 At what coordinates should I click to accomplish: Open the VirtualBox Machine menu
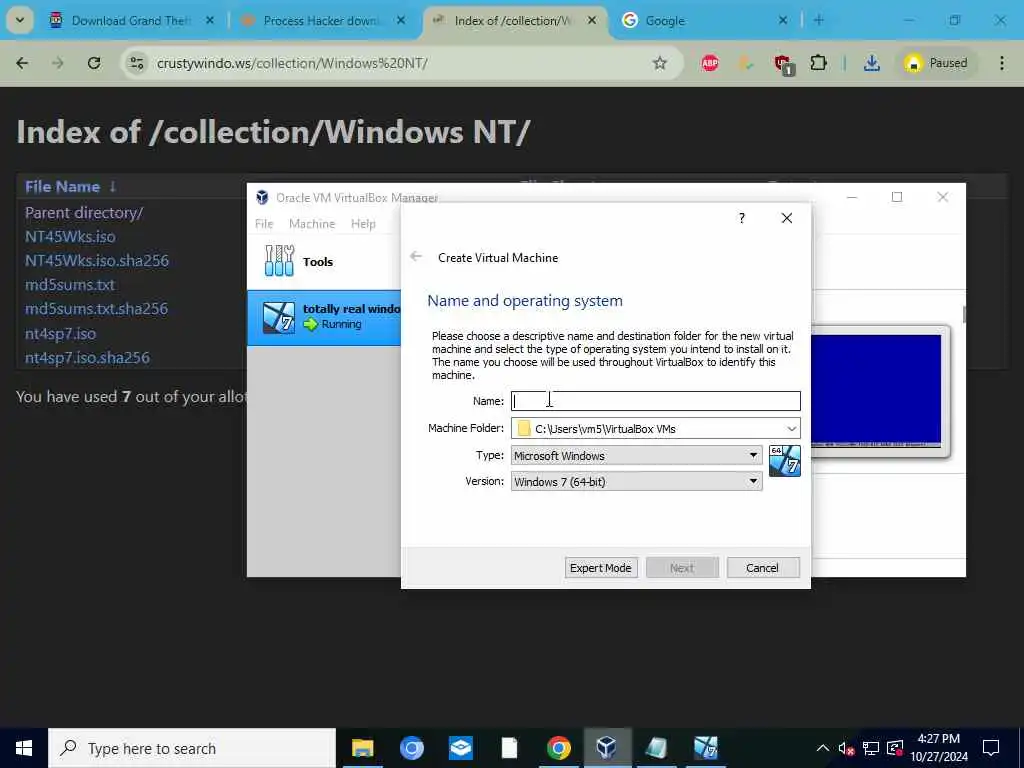pos(312,224)
